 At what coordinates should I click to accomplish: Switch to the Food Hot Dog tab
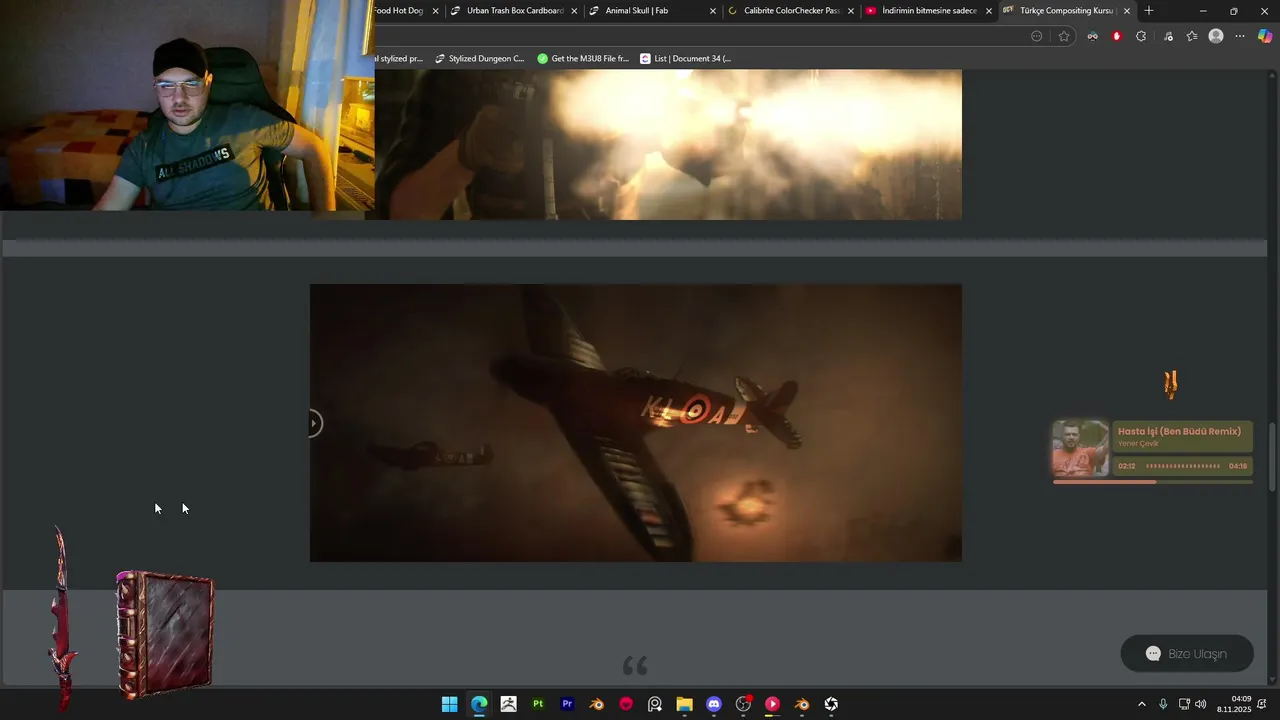point(399,11)
